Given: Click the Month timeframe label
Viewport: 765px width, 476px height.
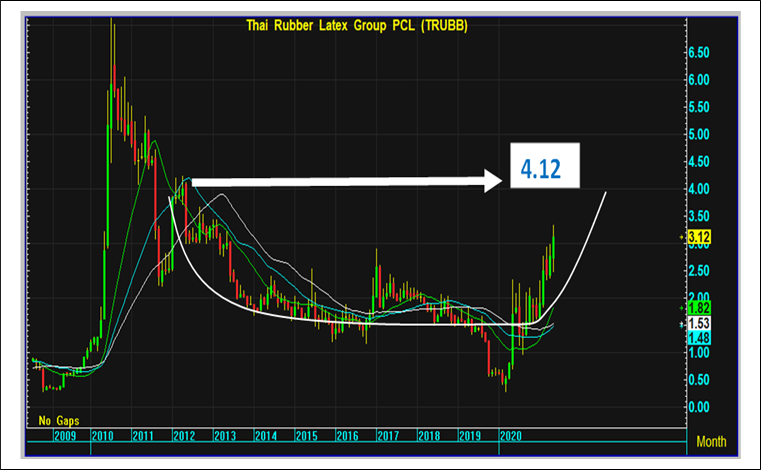Looking at the screenshot, I should [711, 442].
